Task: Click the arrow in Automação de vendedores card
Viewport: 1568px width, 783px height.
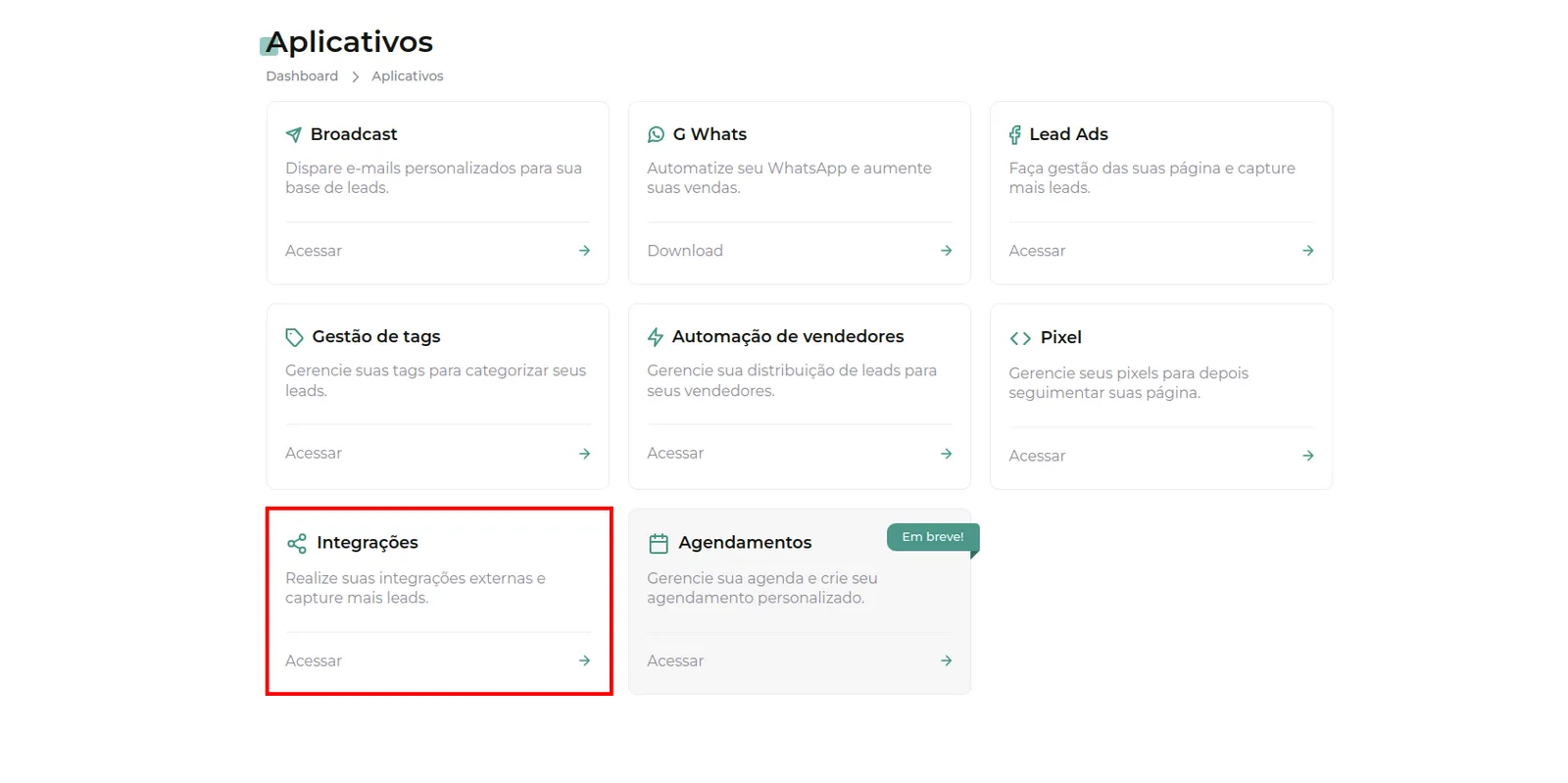Action: [x=946, y=454]
